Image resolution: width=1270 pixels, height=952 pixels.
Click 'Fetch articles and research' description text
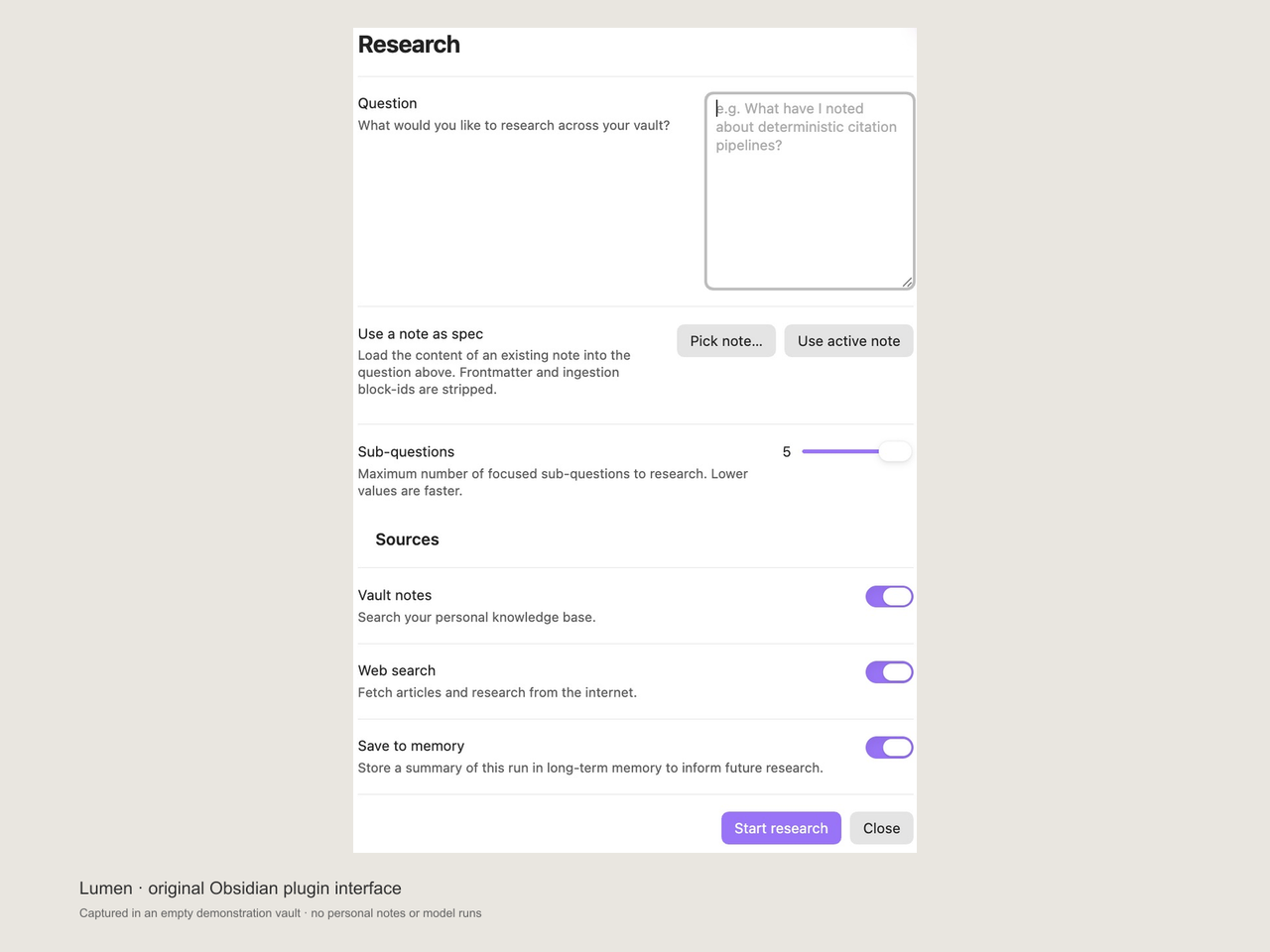[497, 692]
